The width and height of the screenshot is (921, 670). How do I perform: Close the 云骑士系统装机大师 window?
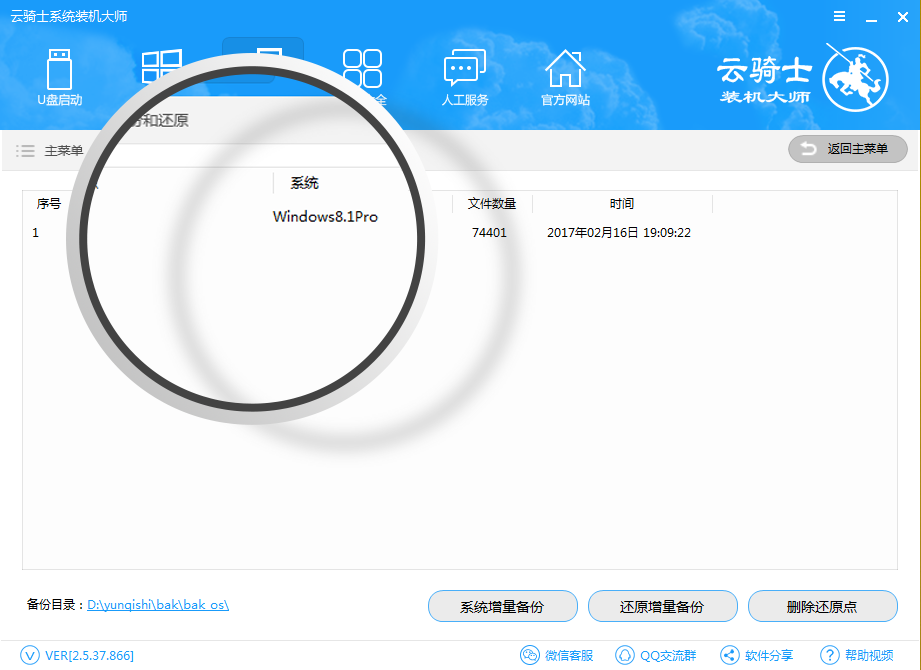pos(903,18)
